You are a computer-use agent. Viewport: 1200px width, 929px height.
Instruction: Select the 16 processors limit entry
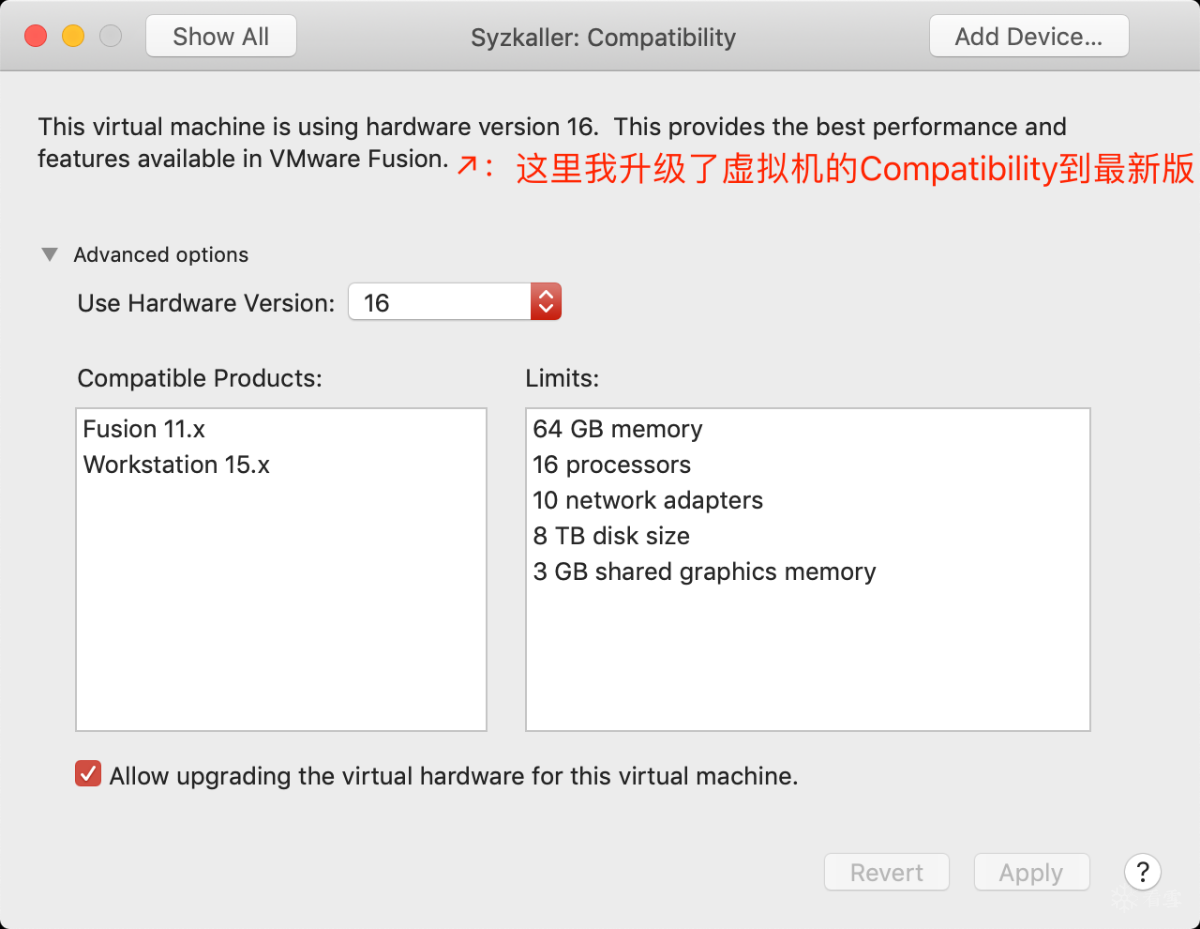tap(611, 465)
